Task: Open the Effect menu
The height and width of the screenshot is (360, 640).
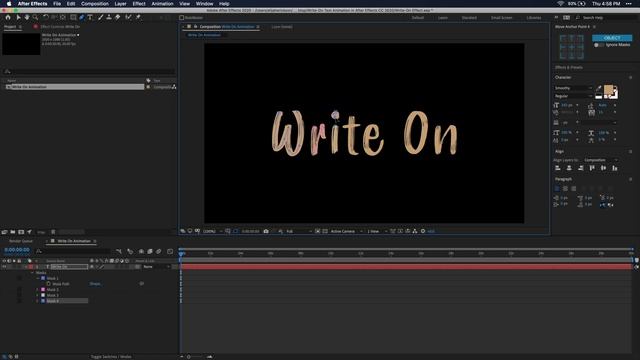Action: 139,4
